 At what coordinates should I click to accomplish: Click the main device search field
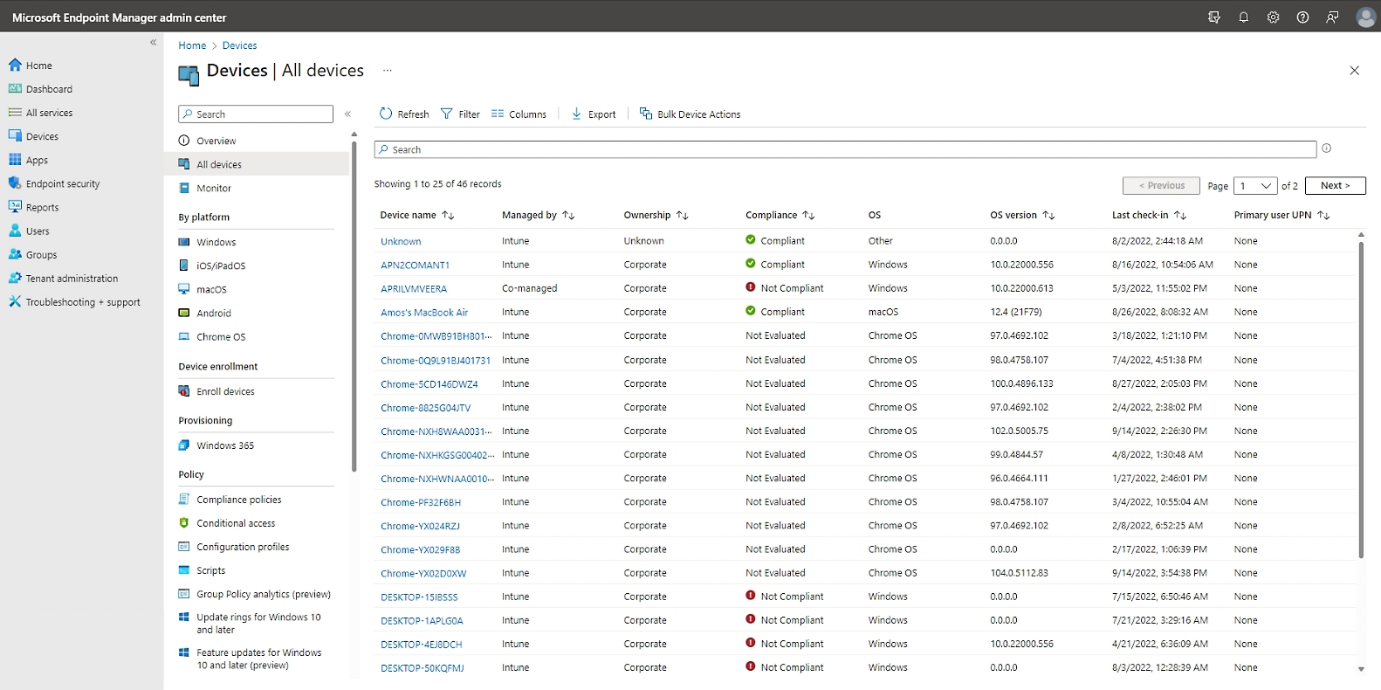tap(845, 150)
